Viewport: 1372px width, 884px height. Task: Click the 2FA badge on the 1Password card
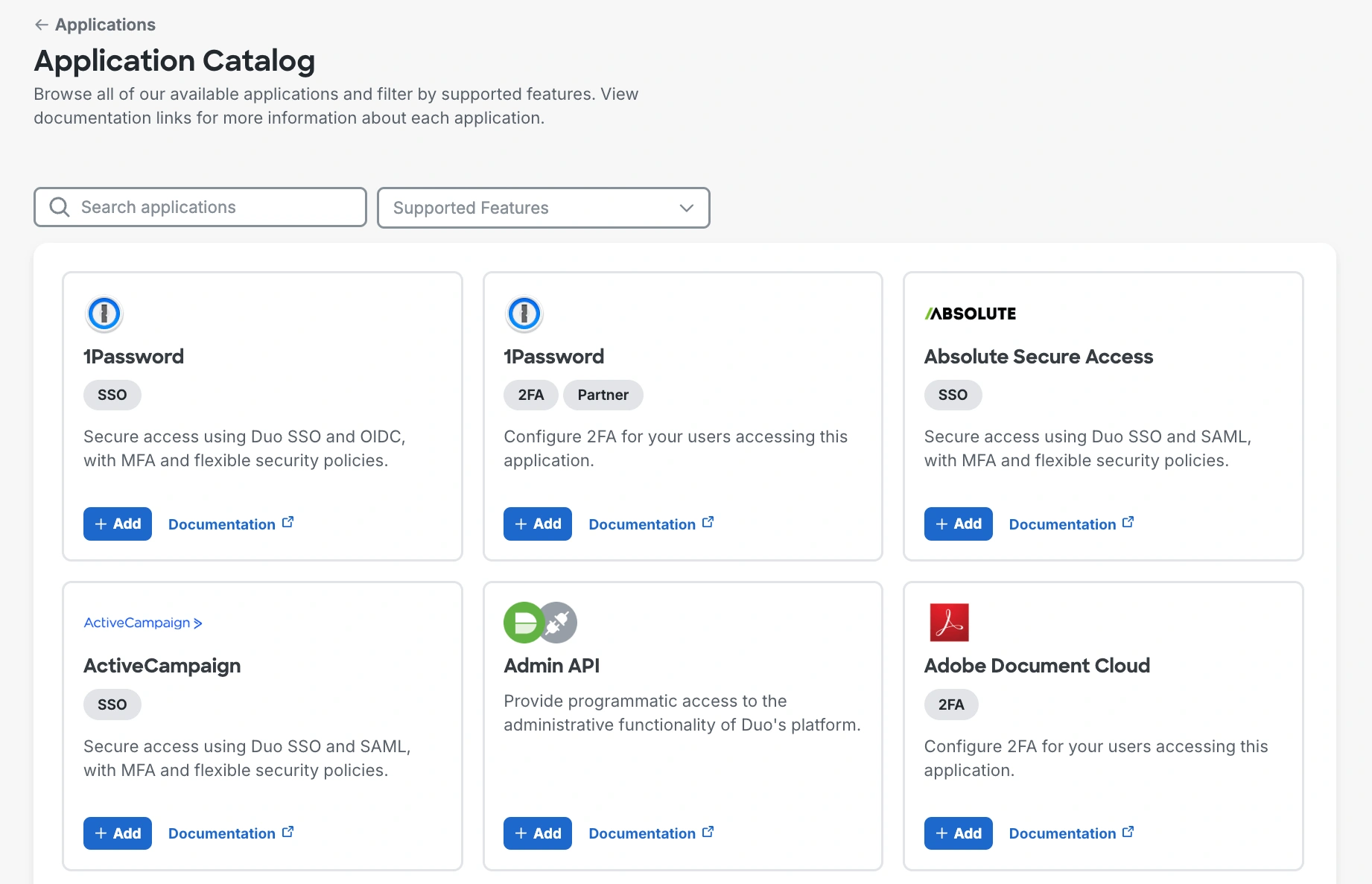(530, 395)
